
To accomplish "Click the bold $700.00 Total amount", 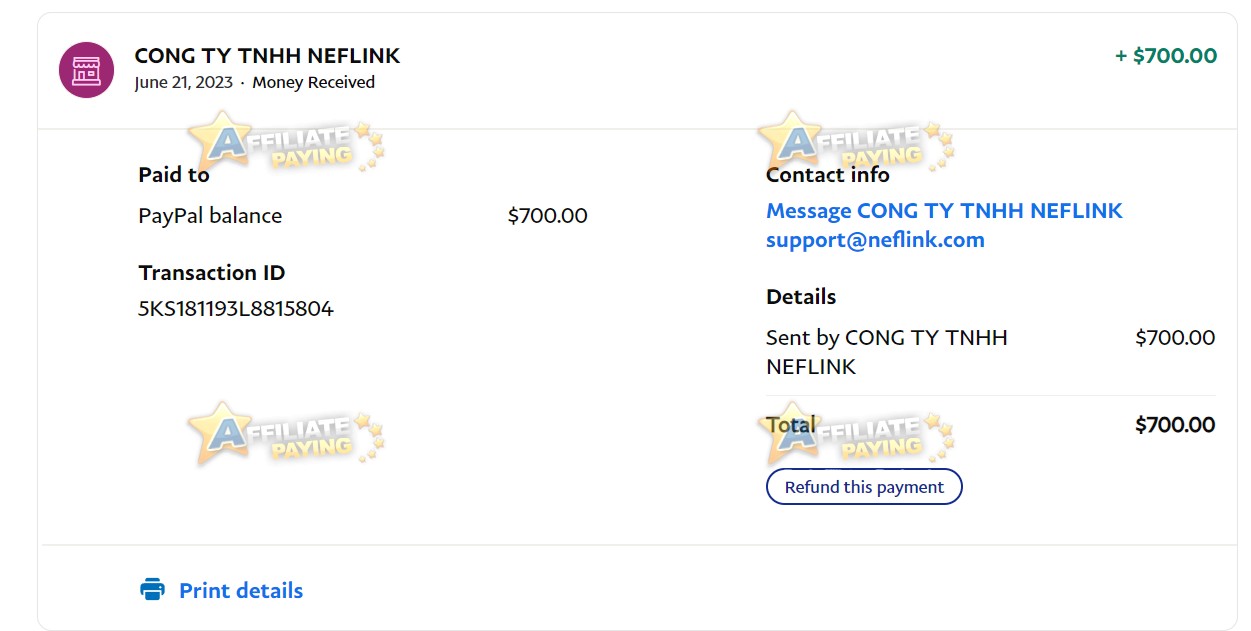I will tap(1175, 425).
